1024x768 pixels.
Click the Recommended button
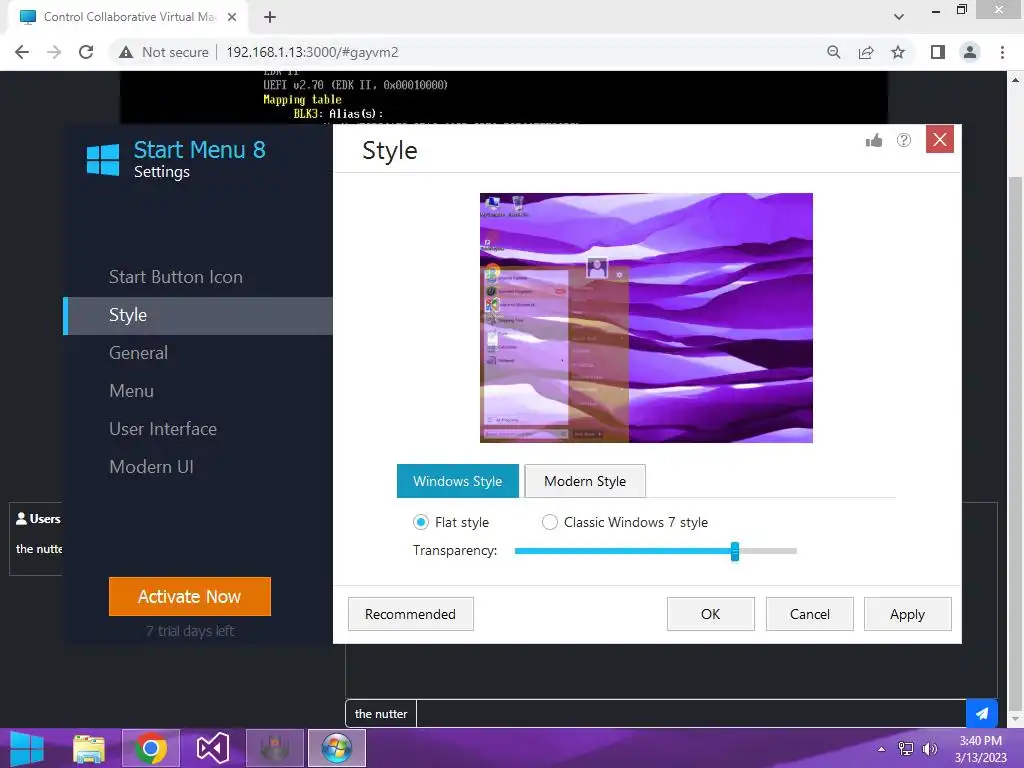[x=410, y=614]
